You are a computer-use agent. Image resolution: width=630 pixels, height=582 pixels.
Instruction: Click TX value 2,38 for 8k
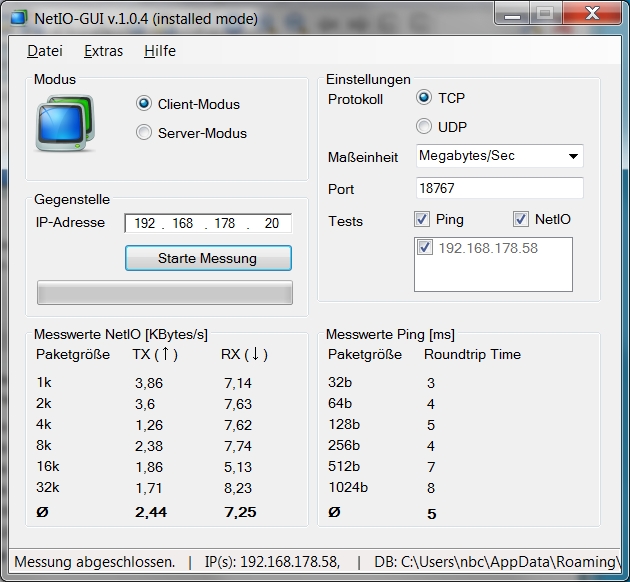tap(149, 446)
